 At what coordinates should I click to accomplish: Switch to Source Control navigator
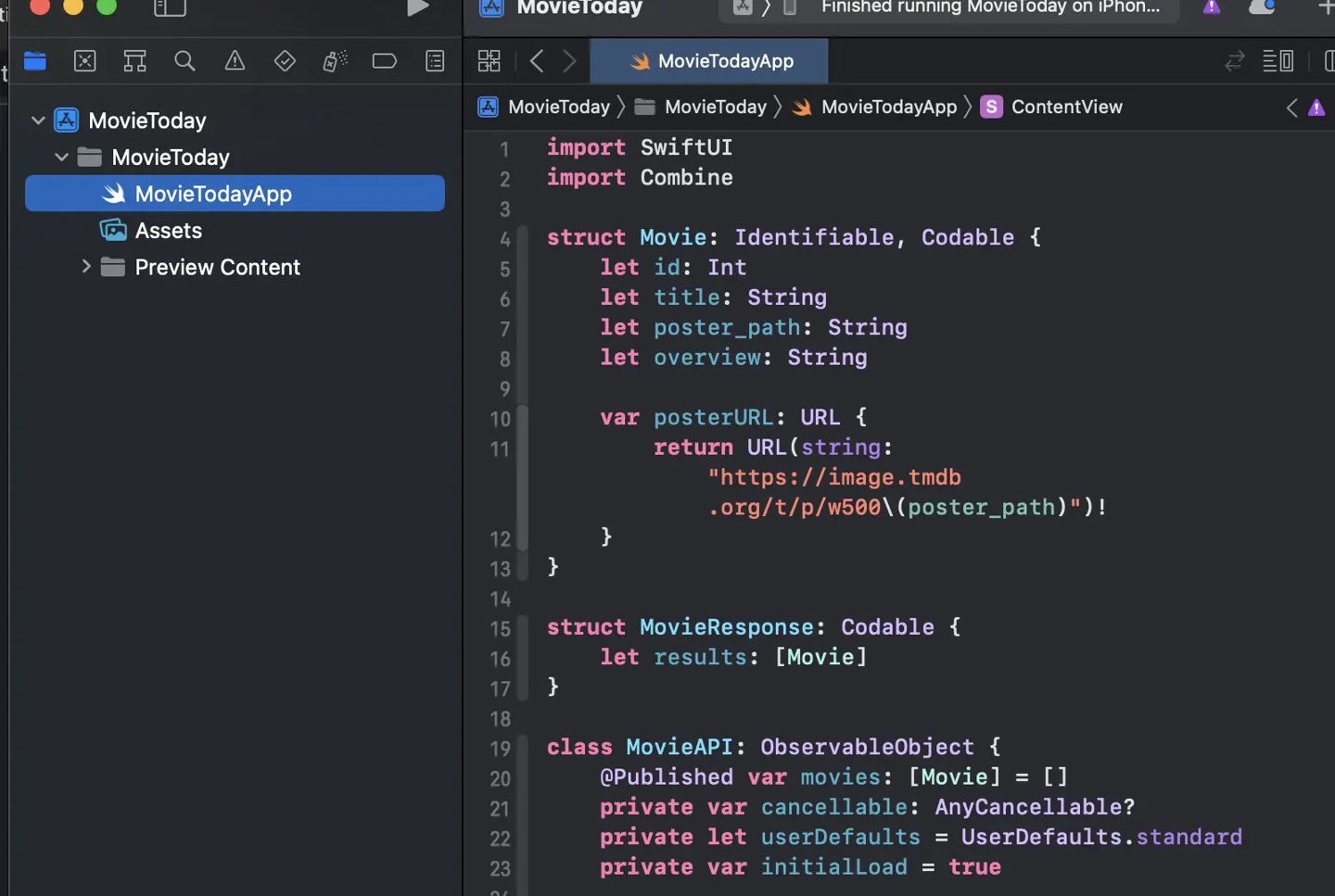[x=85, y=61]
